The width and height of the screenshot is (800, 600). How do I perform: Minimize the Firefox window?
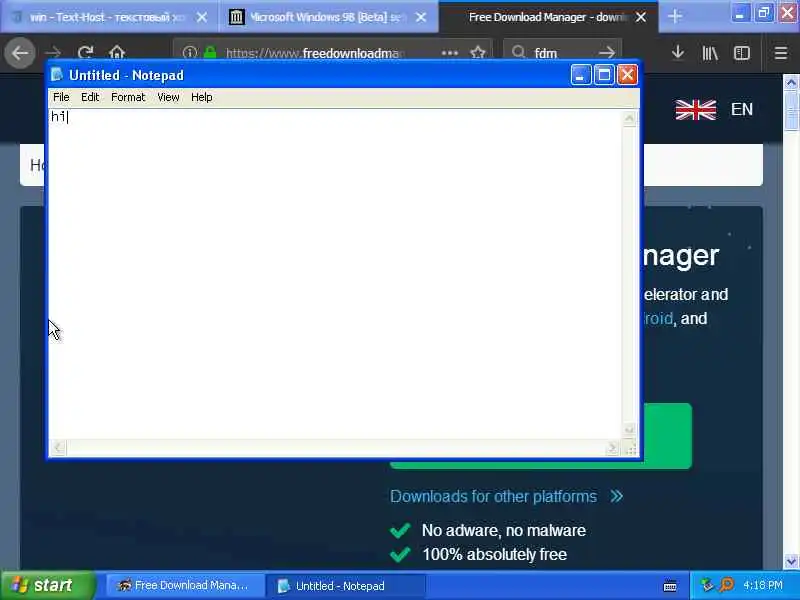pos(739,14)
